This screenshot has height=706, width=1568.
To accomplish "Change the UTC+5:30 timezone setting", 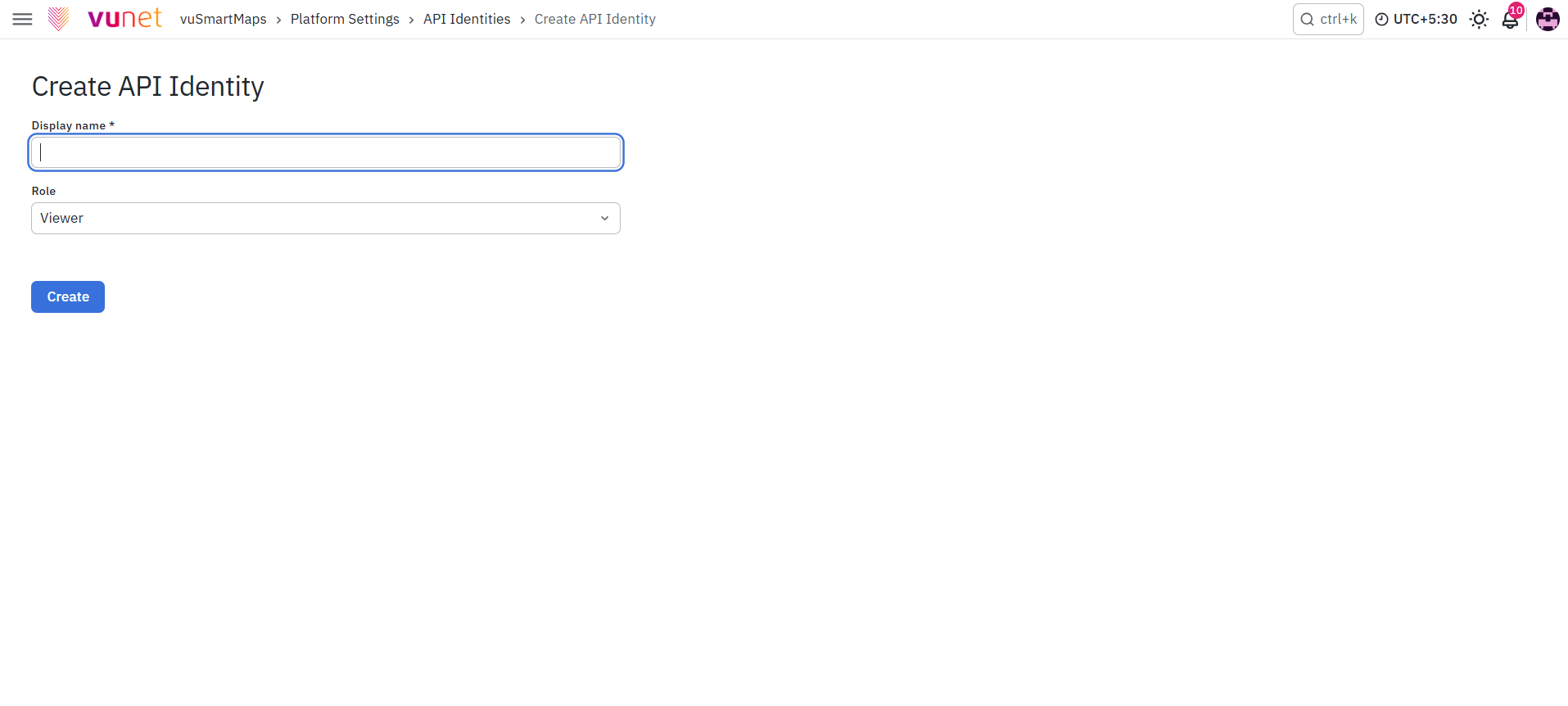I will coord(1416,19).
